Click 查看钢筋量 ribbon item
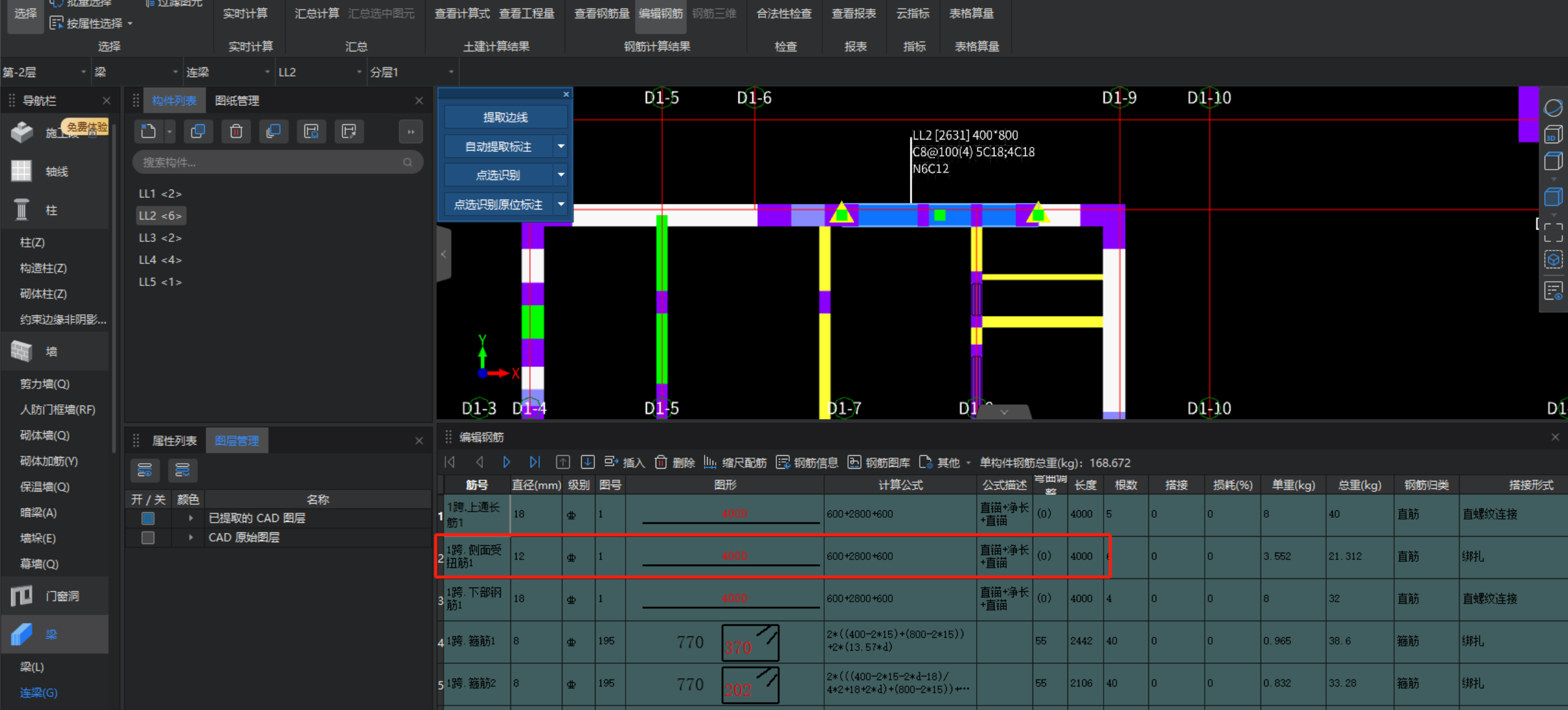Screen dimensions: 1568x710 [x=602, y=13]
